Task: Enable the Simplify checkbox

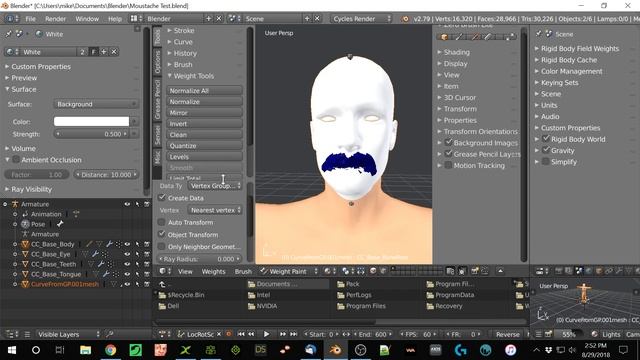Action: tap(546, 162)
